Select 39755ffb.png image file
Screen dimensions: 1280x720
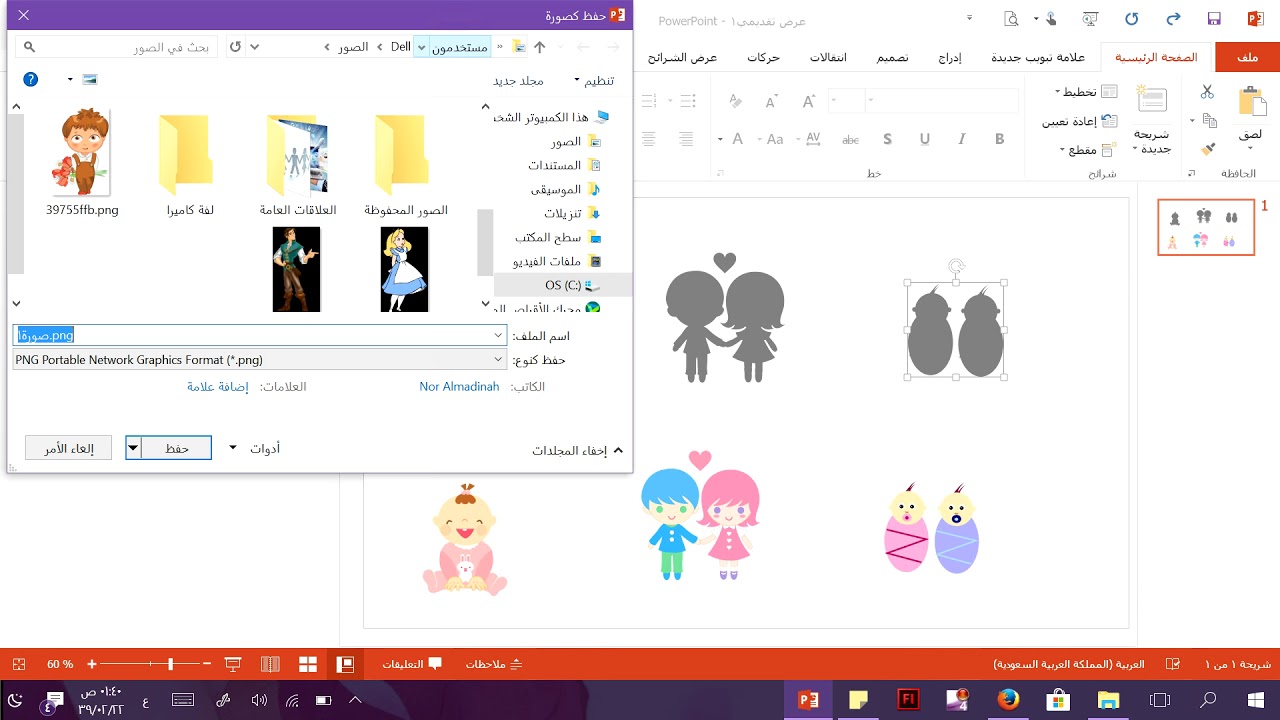click(83, 163)
